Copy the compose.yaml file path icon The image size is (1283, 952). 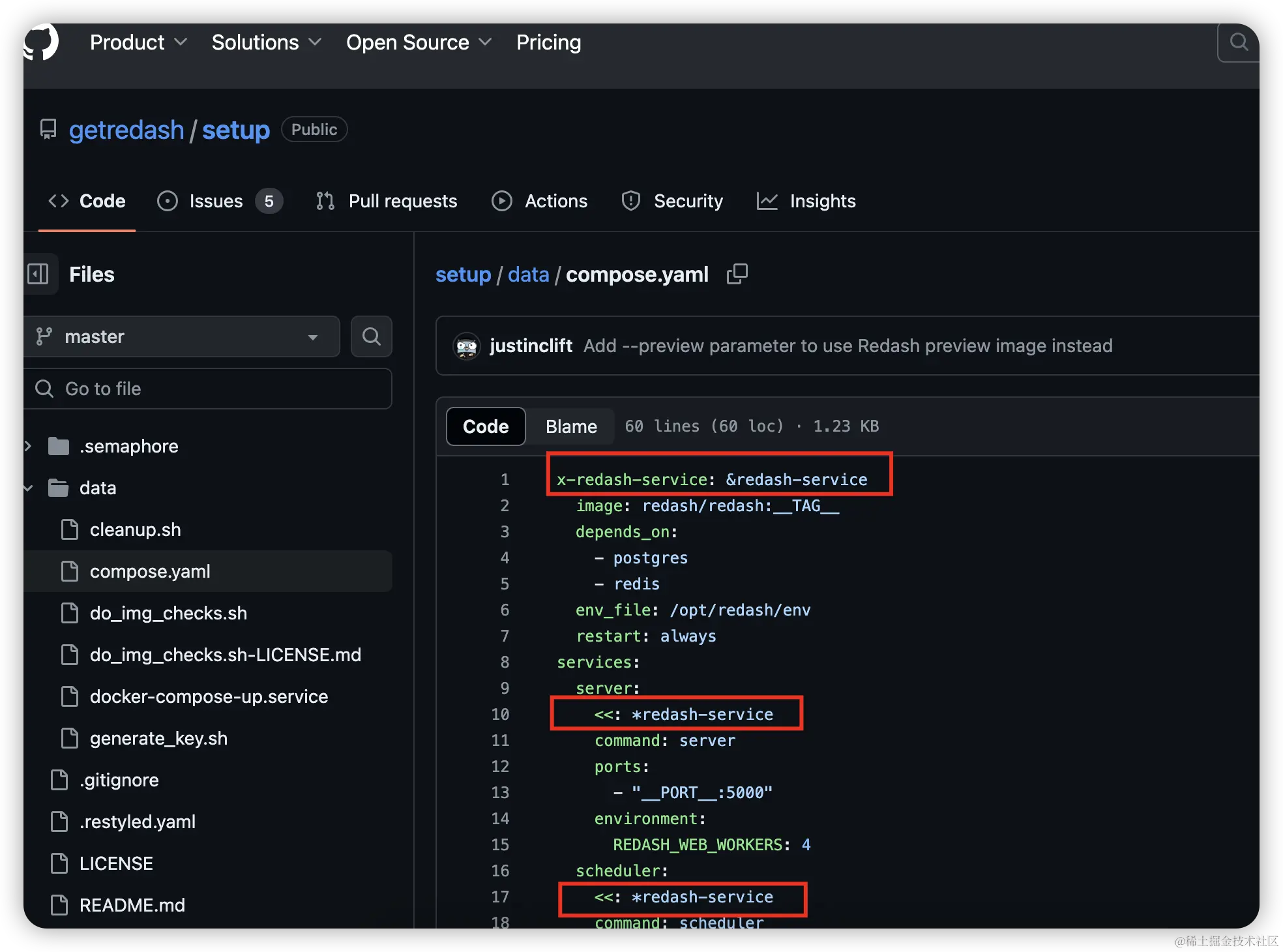(x=737, y=274)
